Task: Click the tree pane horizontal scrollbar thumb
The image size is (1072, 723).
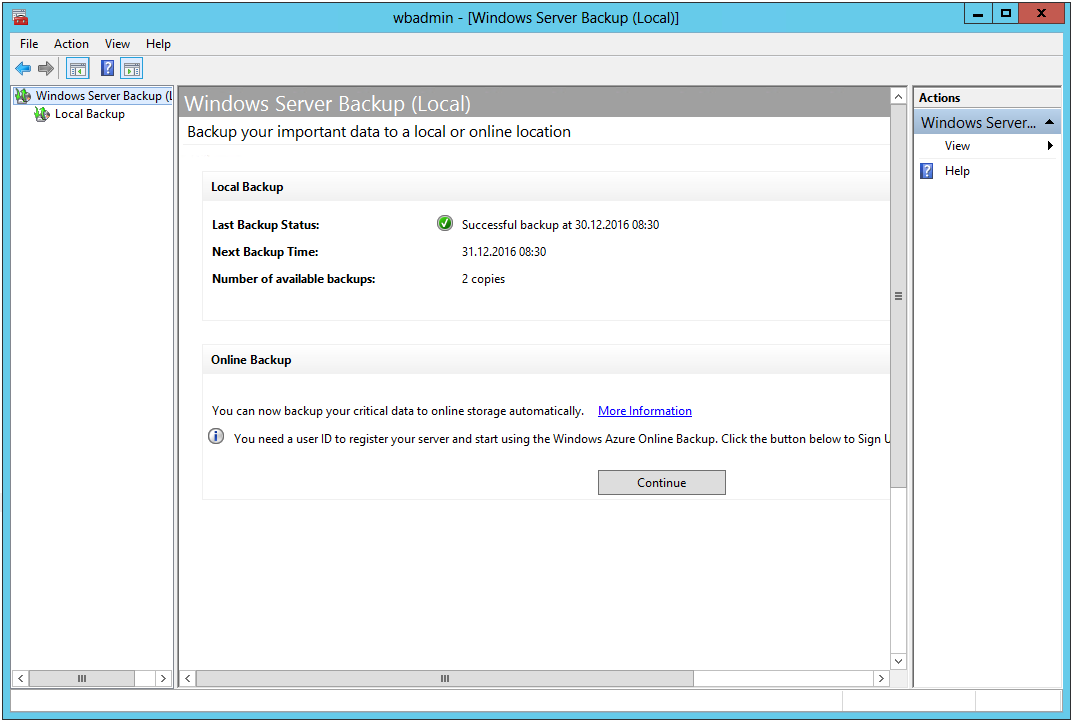Action: [x=82, y=679]
